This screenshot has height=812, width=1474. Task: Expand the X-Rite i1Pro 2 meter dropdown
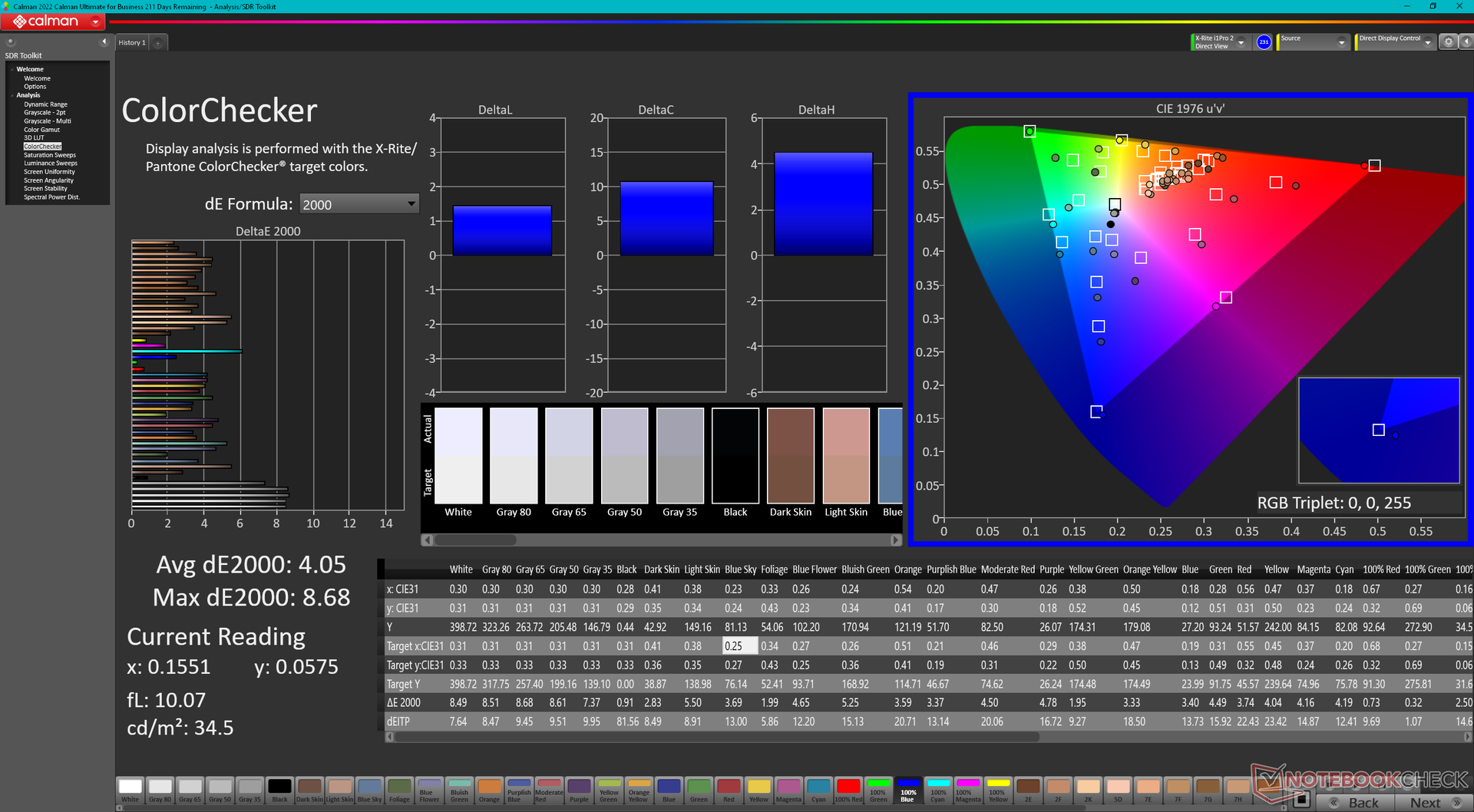[1241, 42]
